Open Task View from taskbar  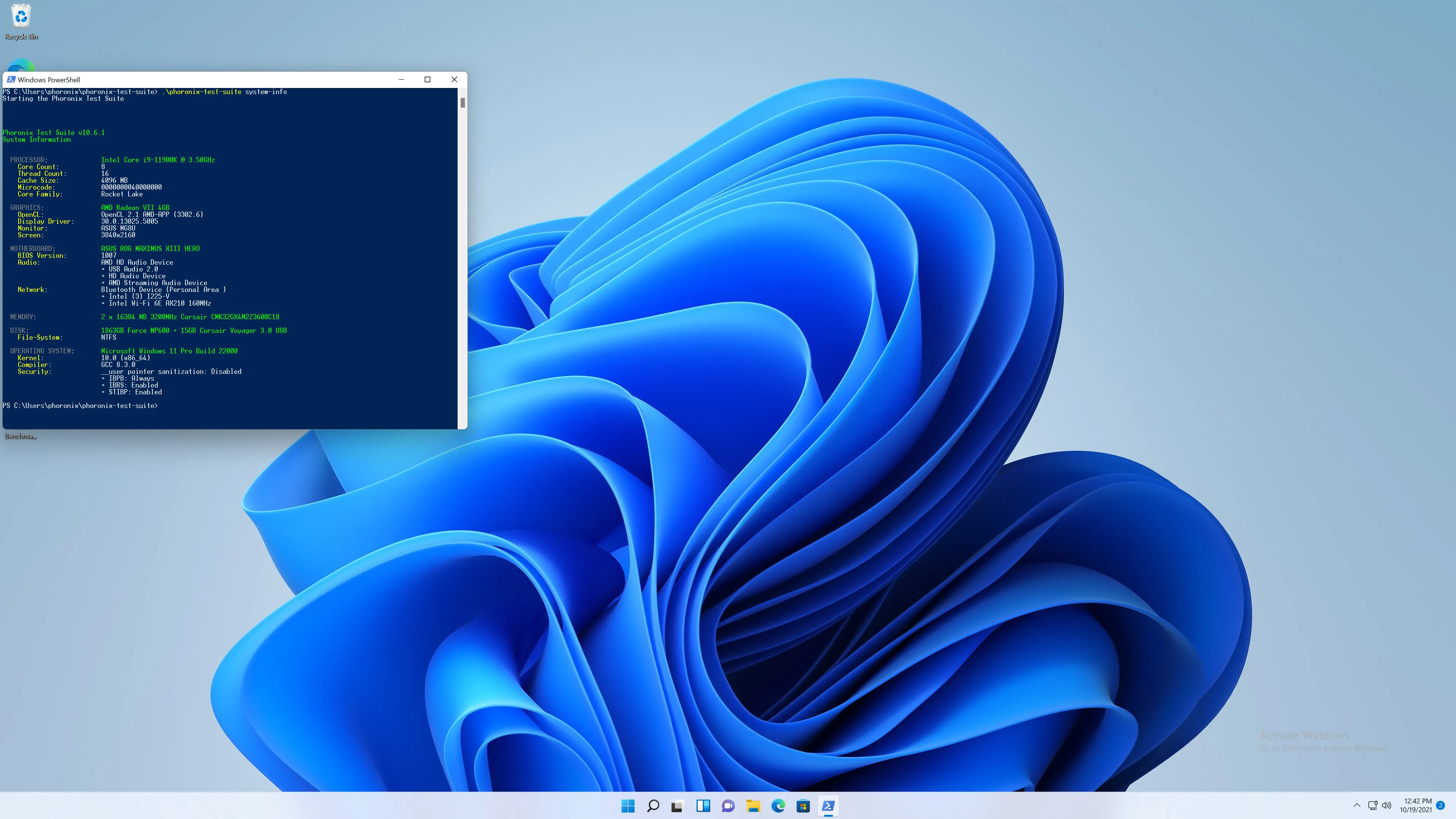tap(677, 806)
